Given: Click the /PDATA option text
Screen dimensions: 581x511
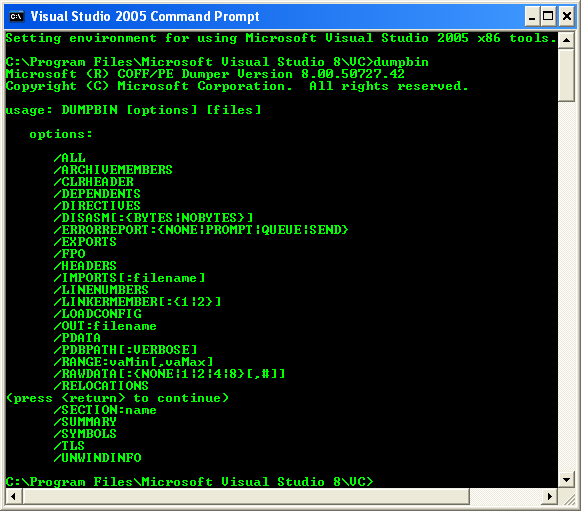Looking at the screenshot, I should tap(77, 338).
